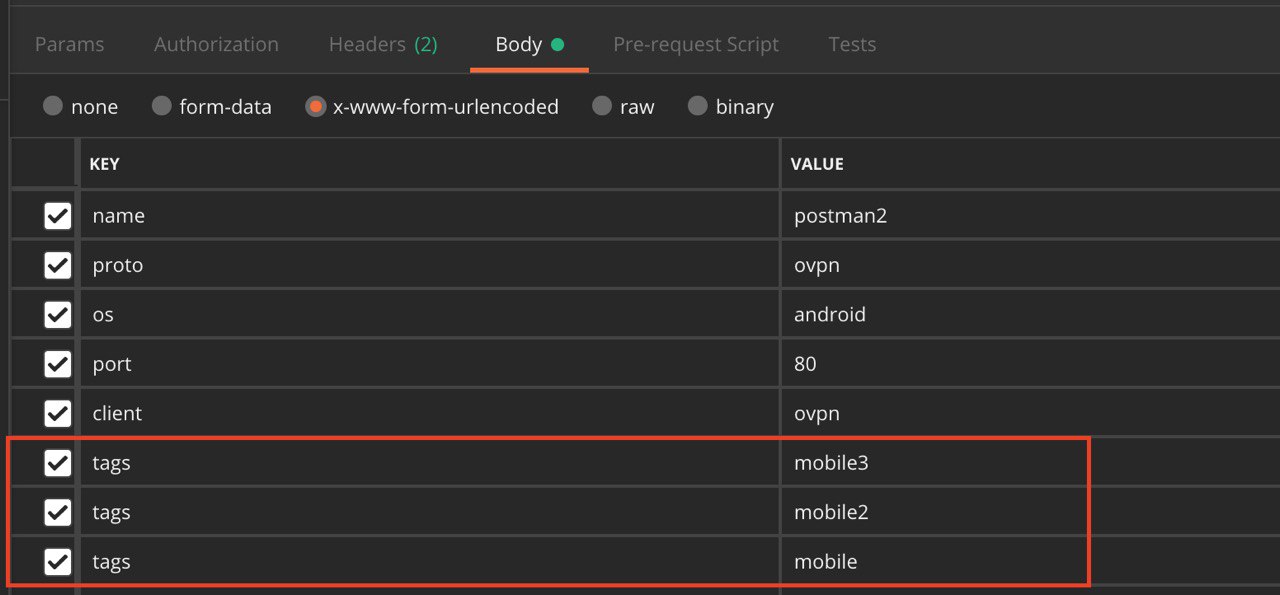Disable the proto parameter checkbox
Viewport: 1280px width, 595px height.
coord(58,265)
